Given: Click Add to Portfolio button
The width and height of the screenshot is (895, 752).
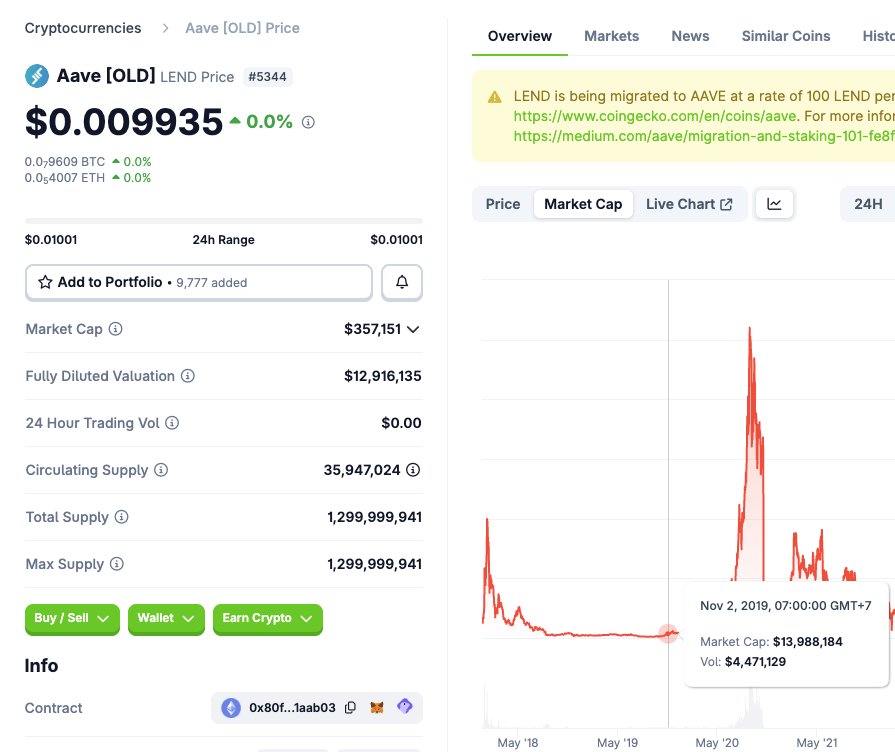Looking at the screenshot, I should [x=199, y=282].
